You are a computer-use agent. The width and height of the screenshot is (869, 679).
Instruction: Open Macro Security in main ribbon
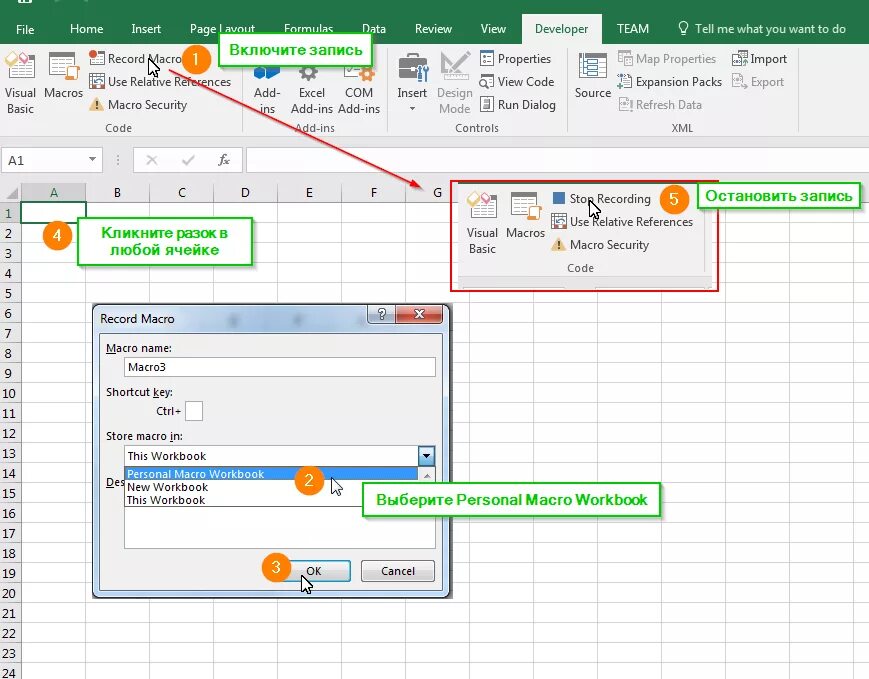[x=138, y=104]
